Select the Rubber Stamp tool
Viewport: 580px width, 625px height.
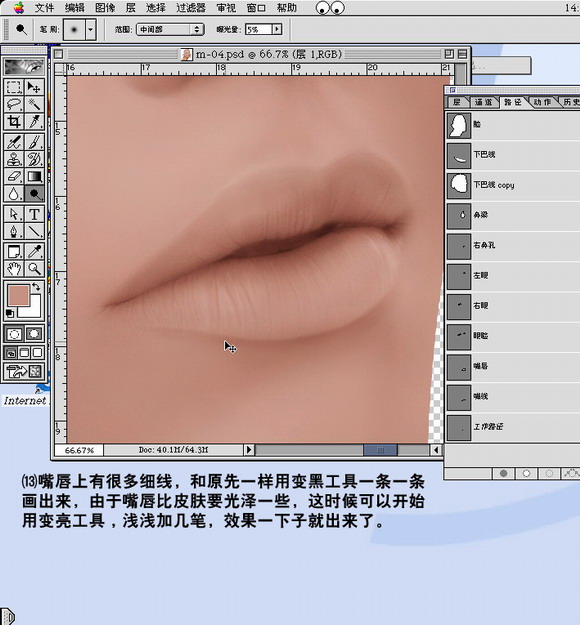(x=14, y=159)
